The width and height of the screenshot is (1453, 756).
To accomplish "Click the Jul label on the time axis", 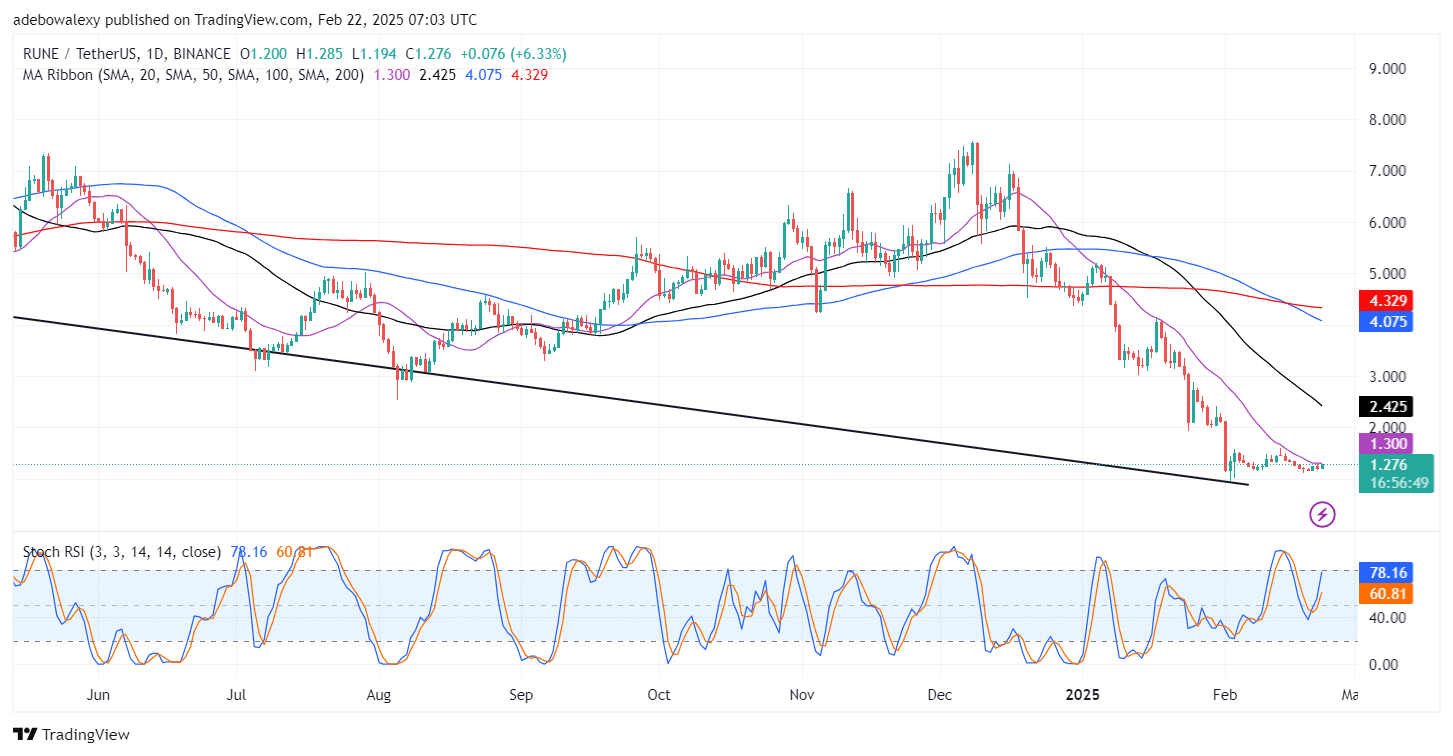I will (237, 694).
